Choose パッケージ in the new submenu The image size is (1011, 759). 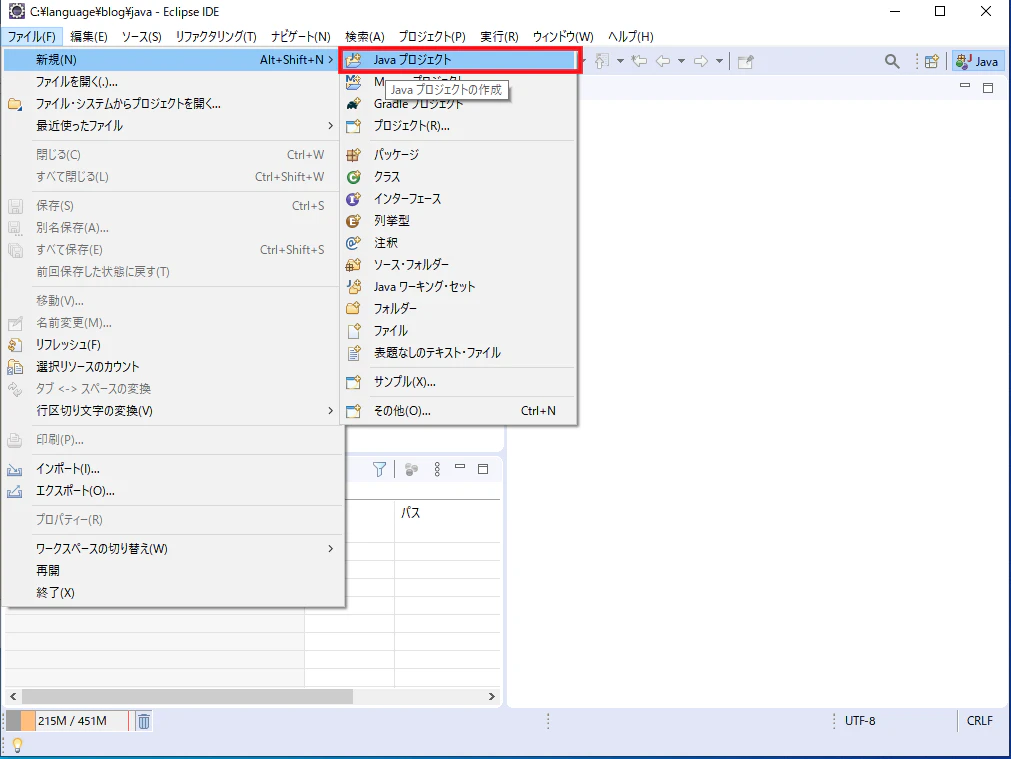click(x=459, y=155)
